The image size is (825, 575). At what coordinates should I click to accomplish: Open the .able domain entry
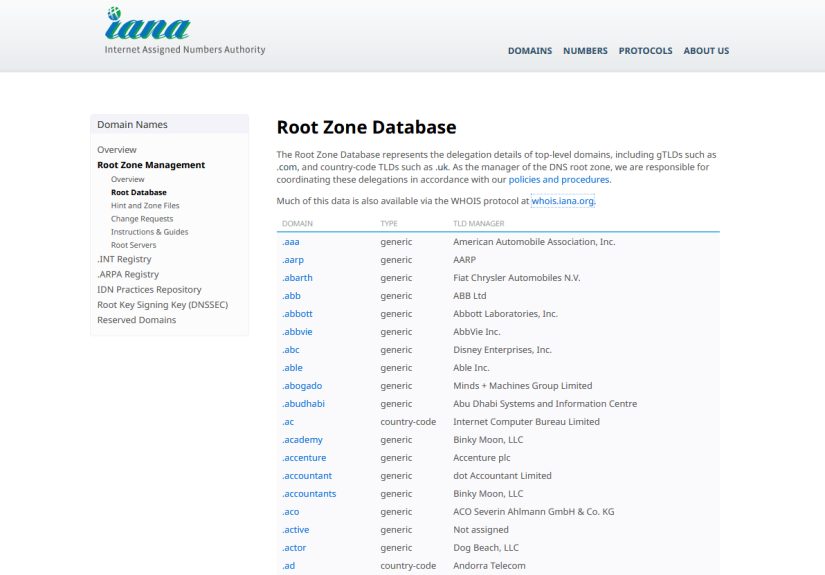coord(292,368)
